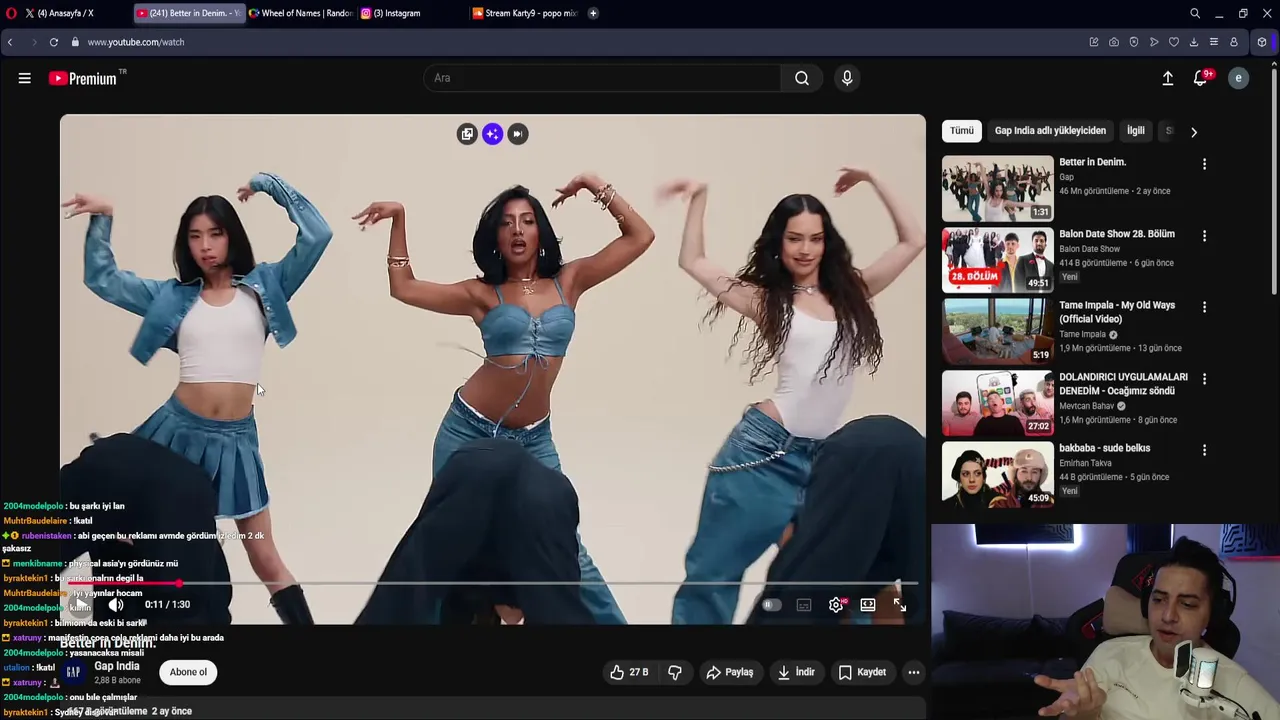Viewport: 1280px width, 720px height.
Task: Open options for Balon Date Show video
Action: (x=1204, y=236)
